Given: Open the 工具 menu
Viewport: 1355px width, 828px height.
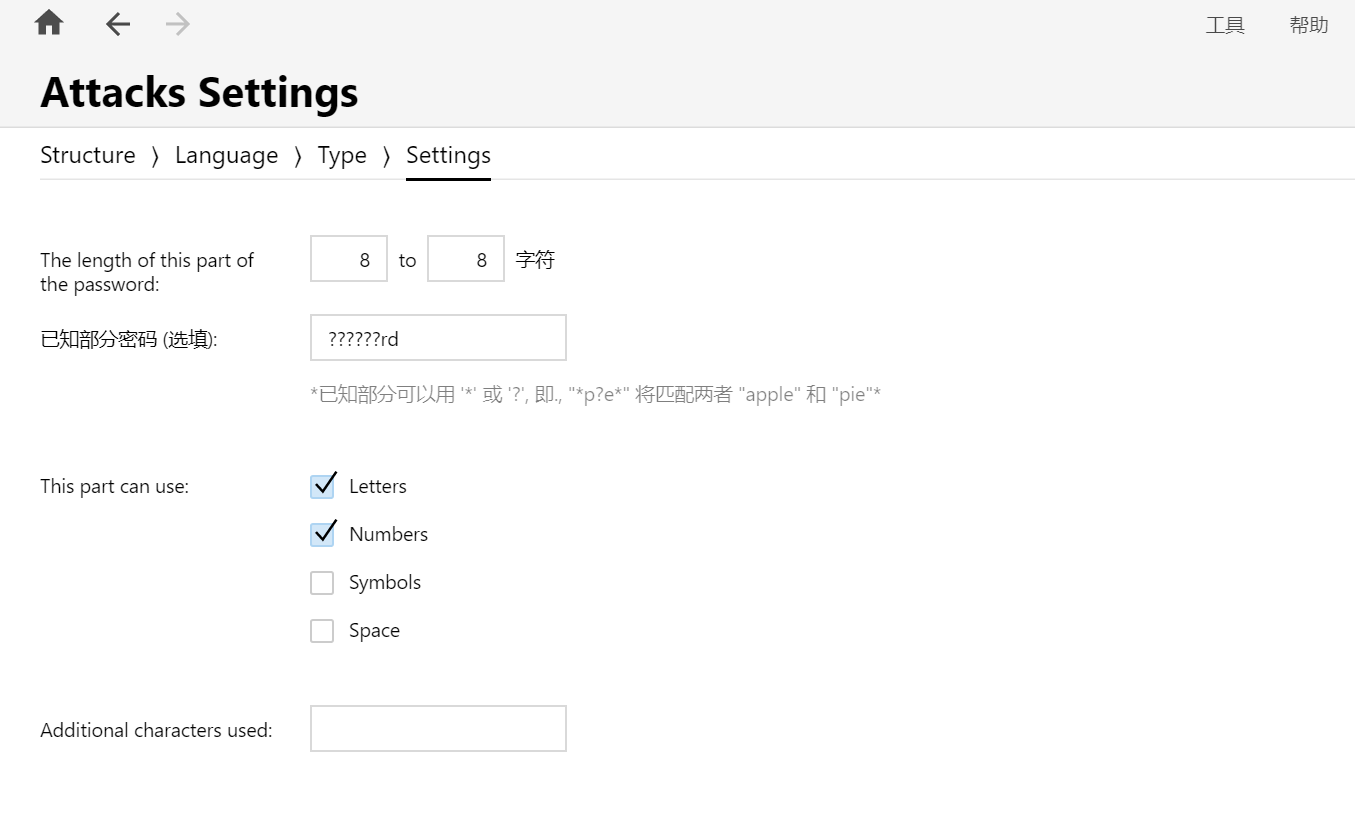Looking at the screenshot, I should 1224,25.
